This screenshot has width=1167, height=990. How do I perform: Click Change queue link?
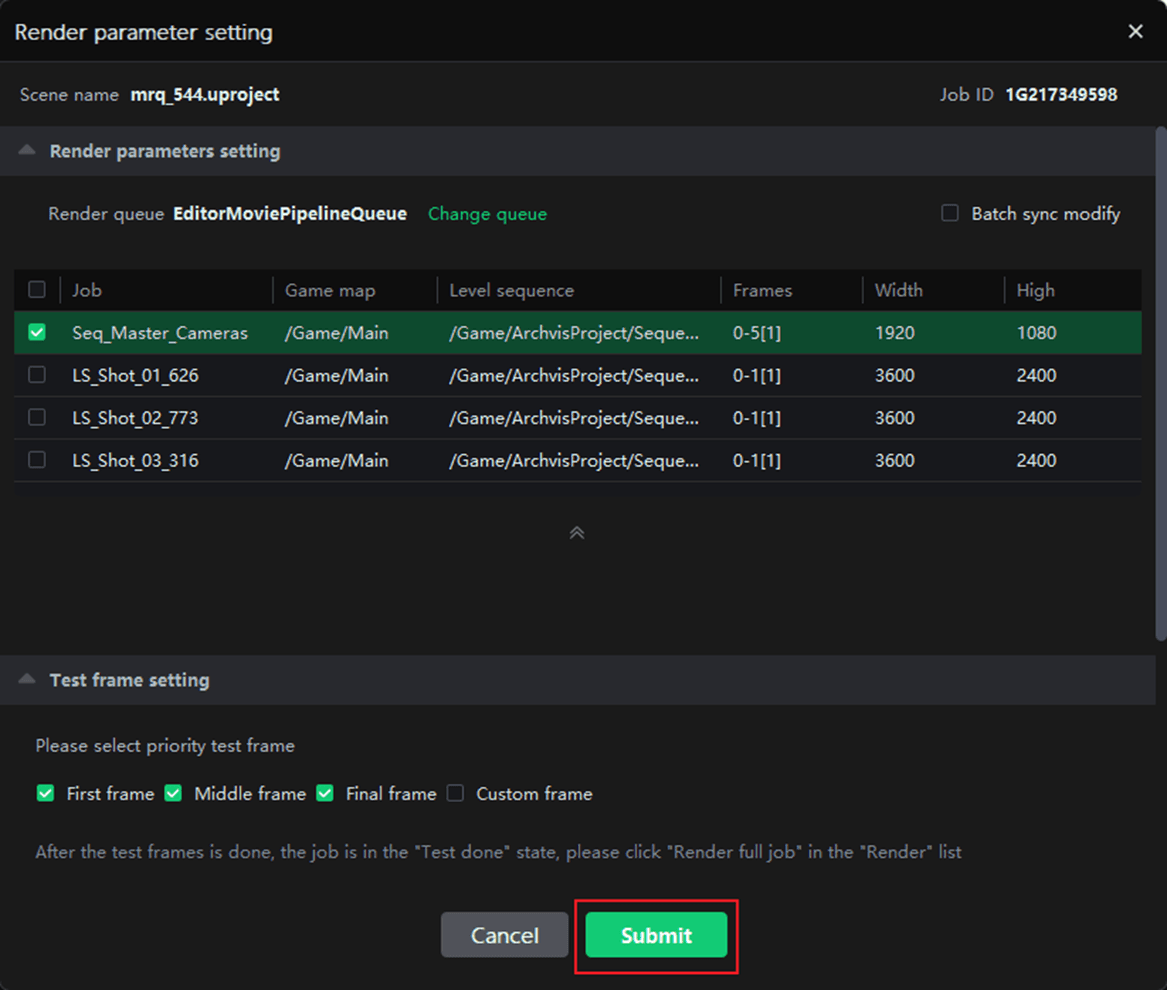[487, 214]
